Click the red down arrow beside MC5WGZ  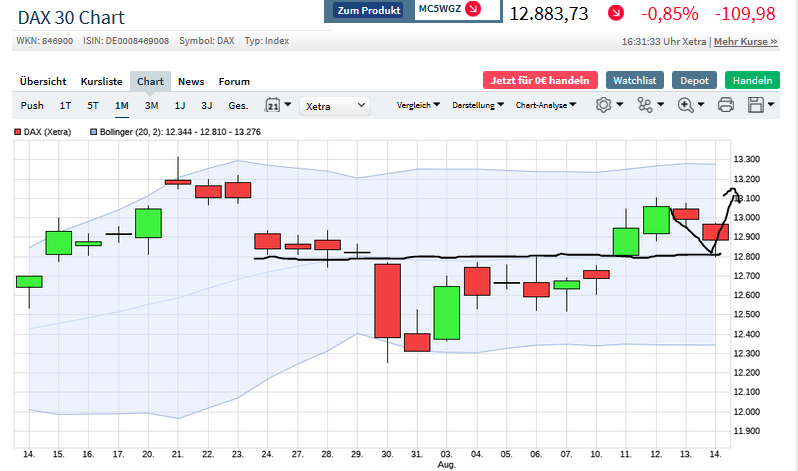473,9
